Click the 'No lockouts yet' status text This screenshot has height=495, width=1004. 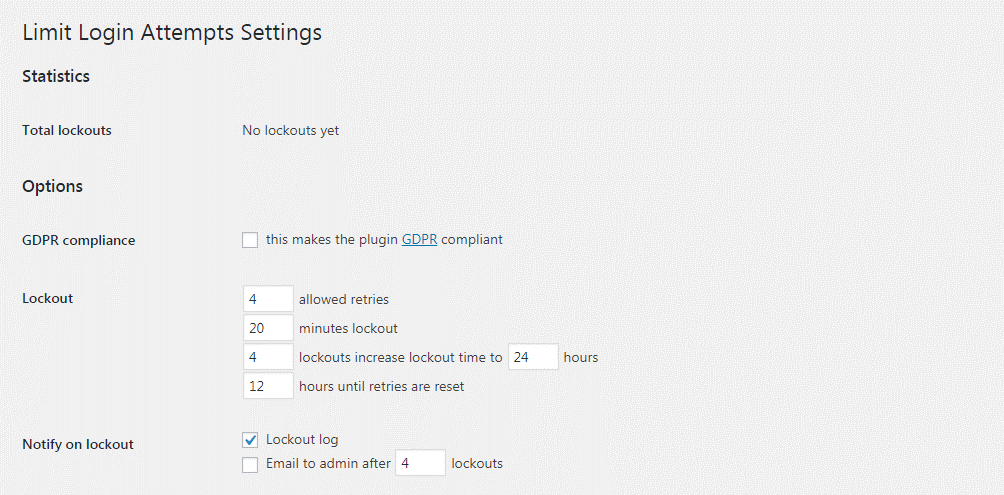click(291, 131)
